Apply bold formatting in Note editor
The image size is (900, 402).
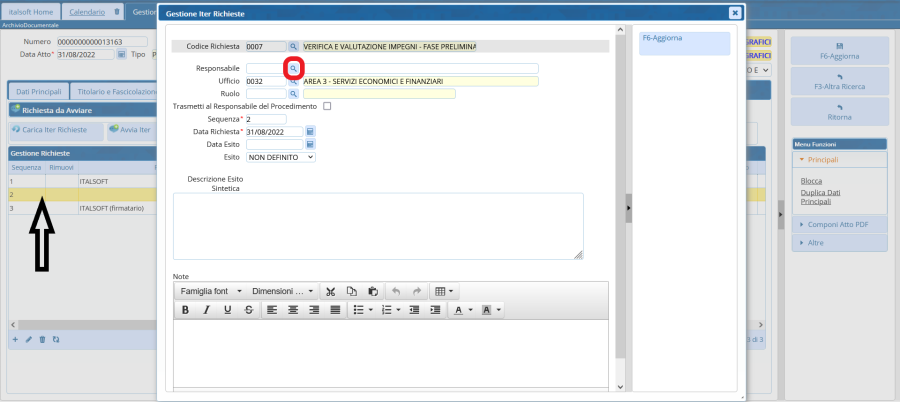(185, 310)
